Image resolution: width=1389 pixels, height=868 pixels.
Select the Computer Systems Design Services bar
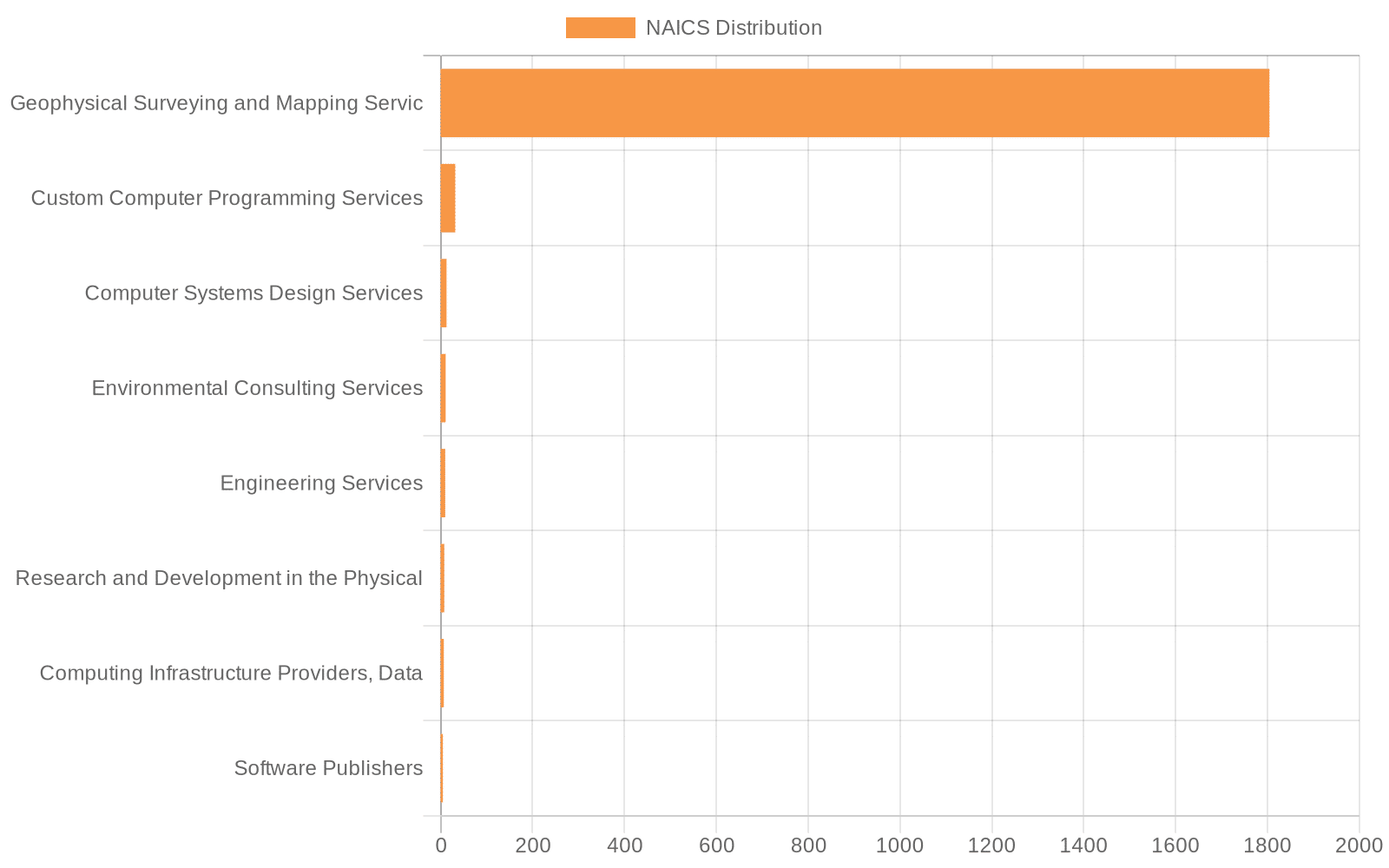(443, 293)
